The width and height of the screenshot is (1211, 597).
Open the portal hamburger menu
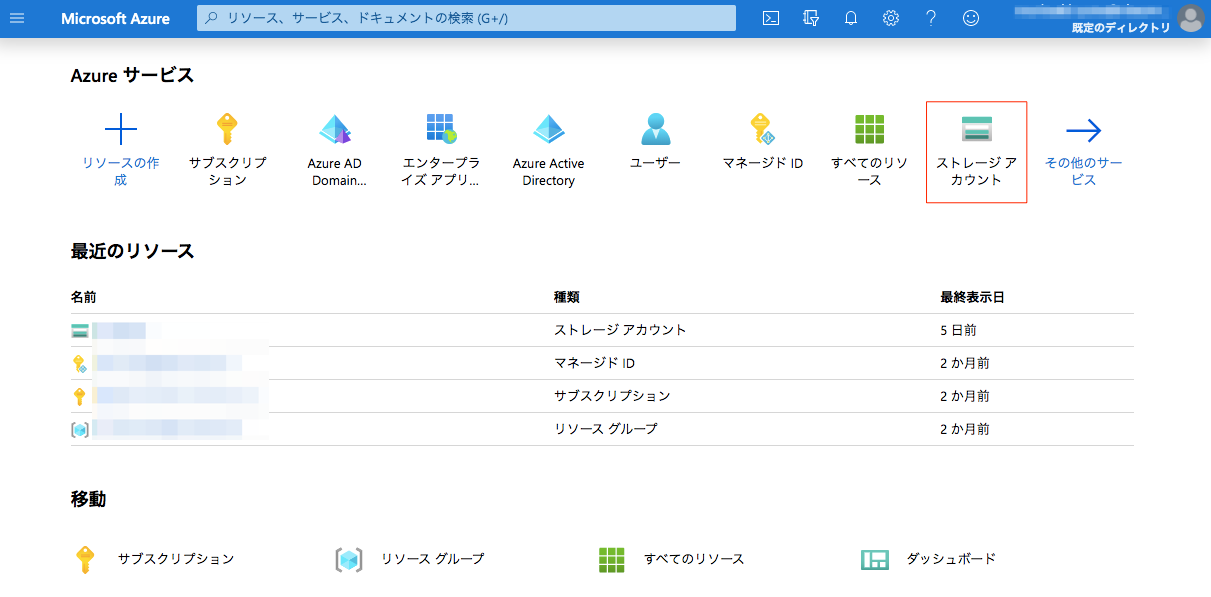point(17,18)
